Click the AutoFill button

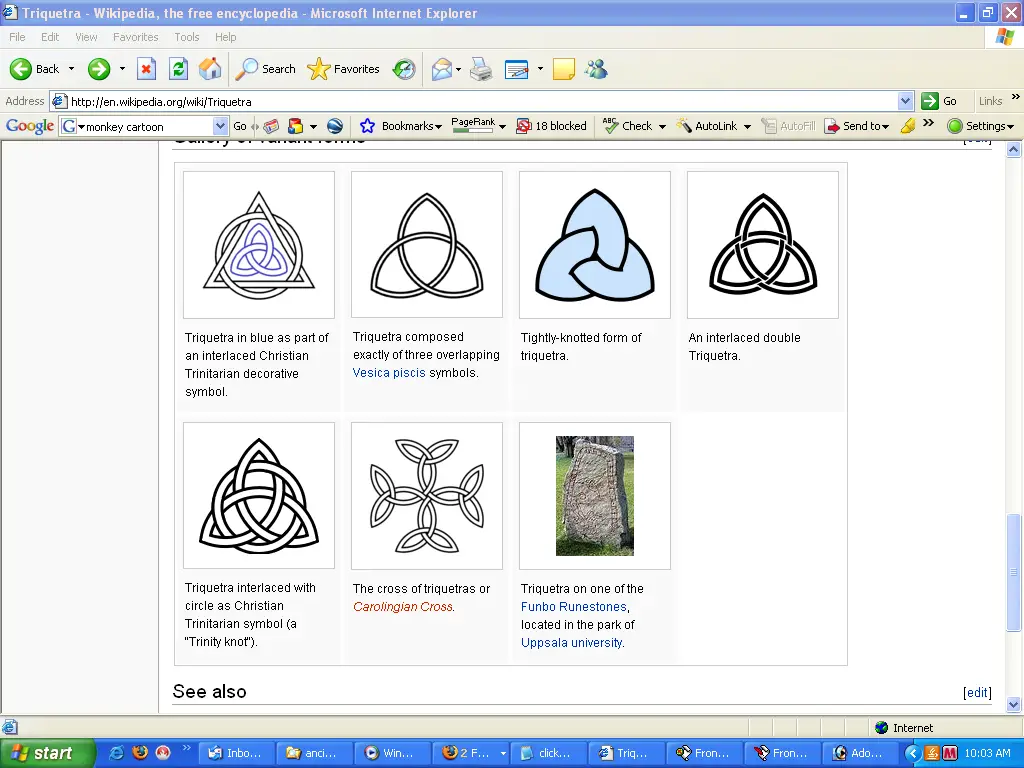pyautogui.click(x=788, y=126)
